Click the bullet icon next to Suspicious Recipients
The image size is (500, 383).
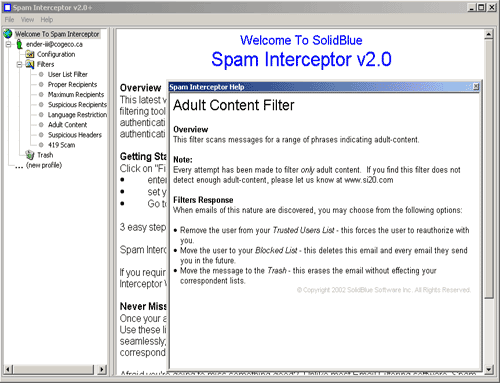(x=41, y=104)
